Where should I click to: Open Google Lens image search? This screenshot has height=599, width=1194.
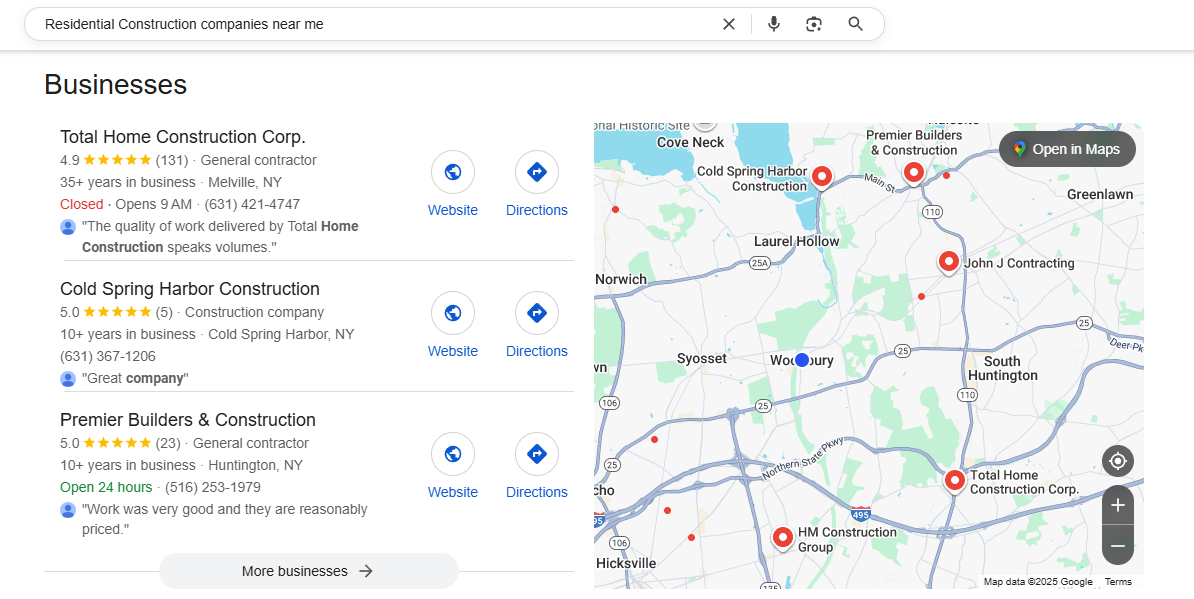pos(814,24)
